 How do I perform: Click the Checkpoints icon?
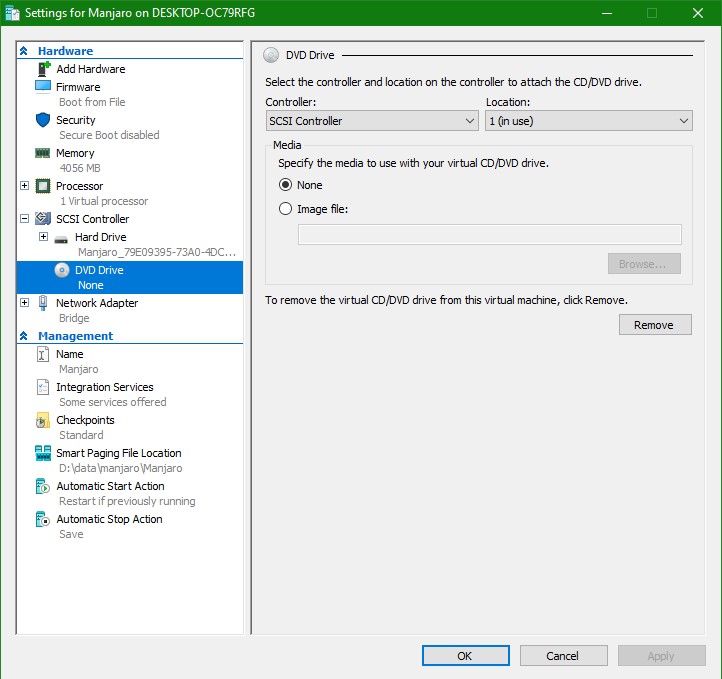tap(43, 420)
